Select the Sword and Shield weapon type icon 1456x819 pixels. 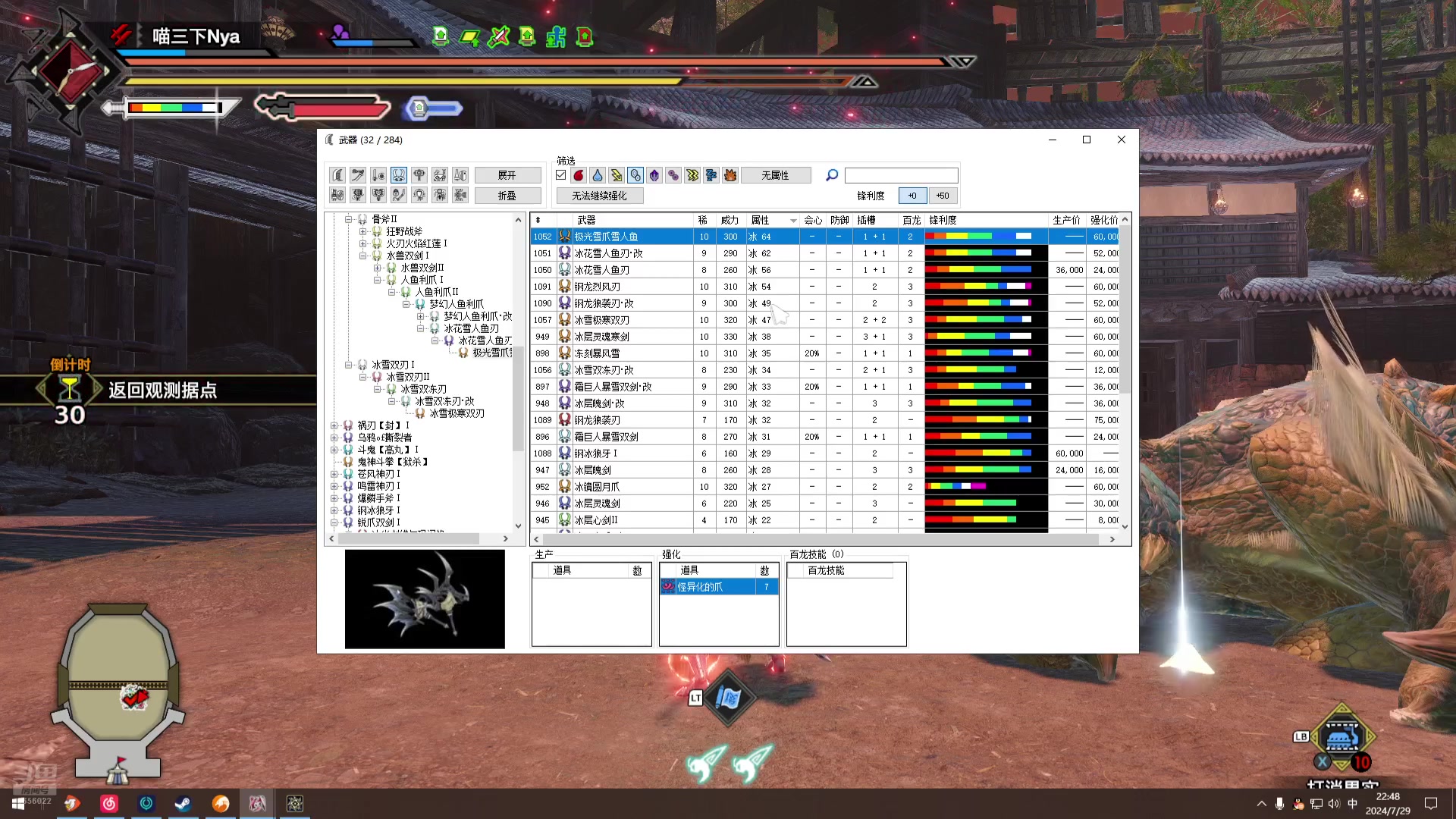pyautogui.click(x=378, y=175)
